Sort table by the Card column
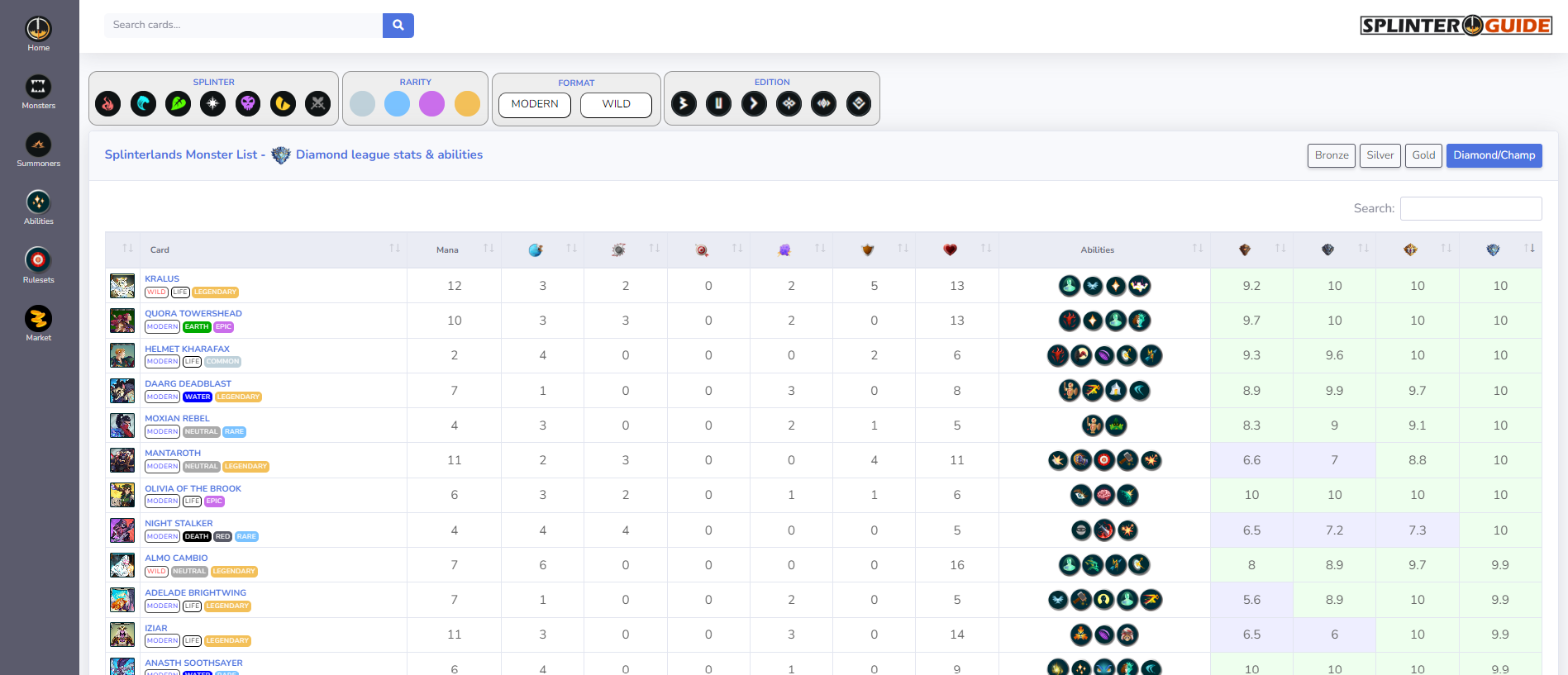The height and width of the screenshot is (675, 1568). (274, 250)
